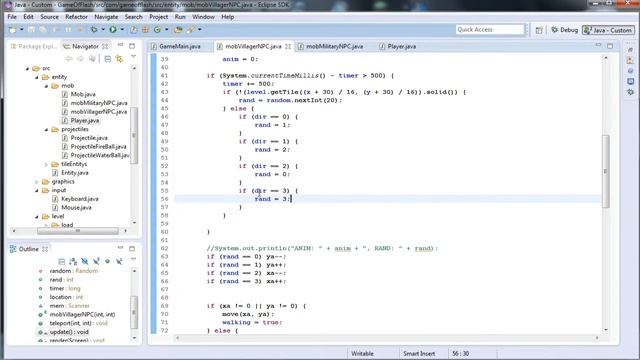Open the New Java Class dropdown arrow
Viewport: 640px width, 360px height.
pos(167,30)
